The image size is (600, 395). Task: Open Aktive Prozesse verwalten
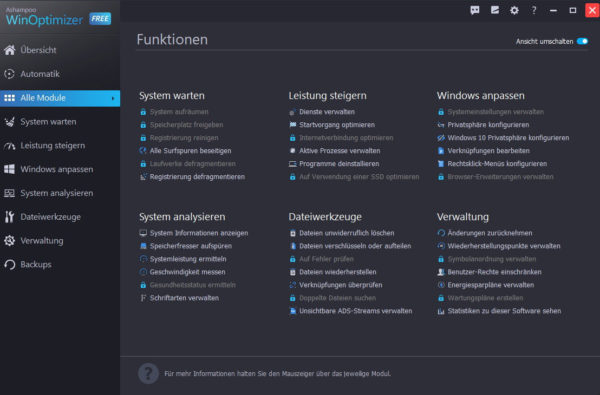click(340, 151)
